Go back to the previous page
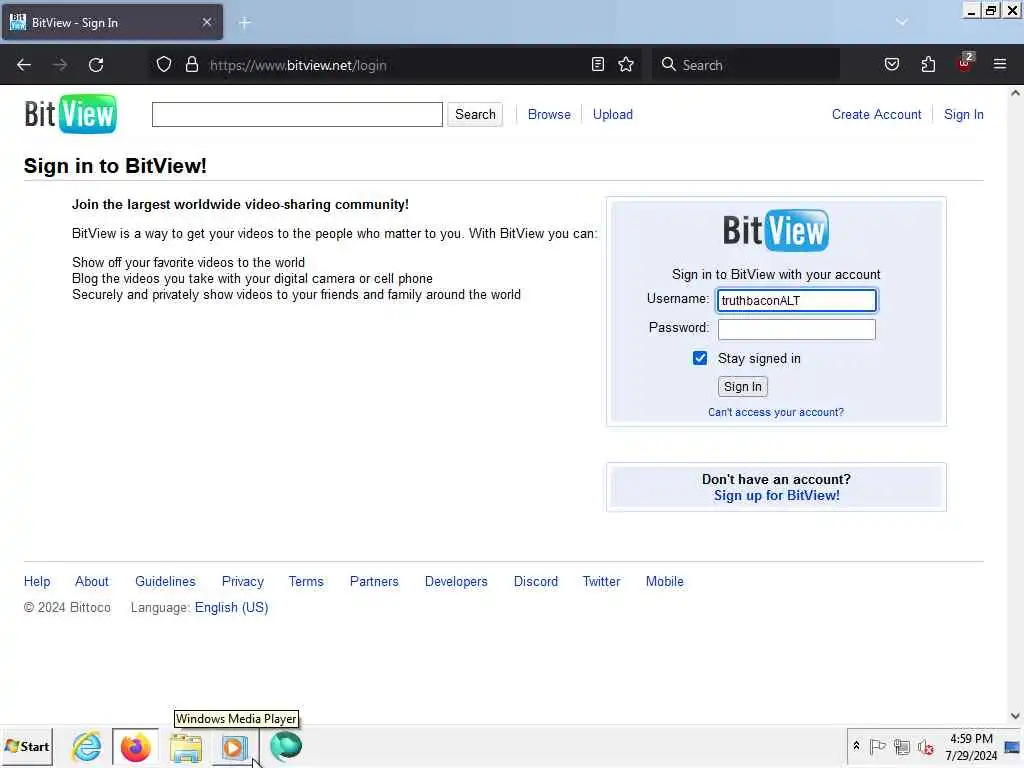1024x768 pixels. tap(24, 65)
